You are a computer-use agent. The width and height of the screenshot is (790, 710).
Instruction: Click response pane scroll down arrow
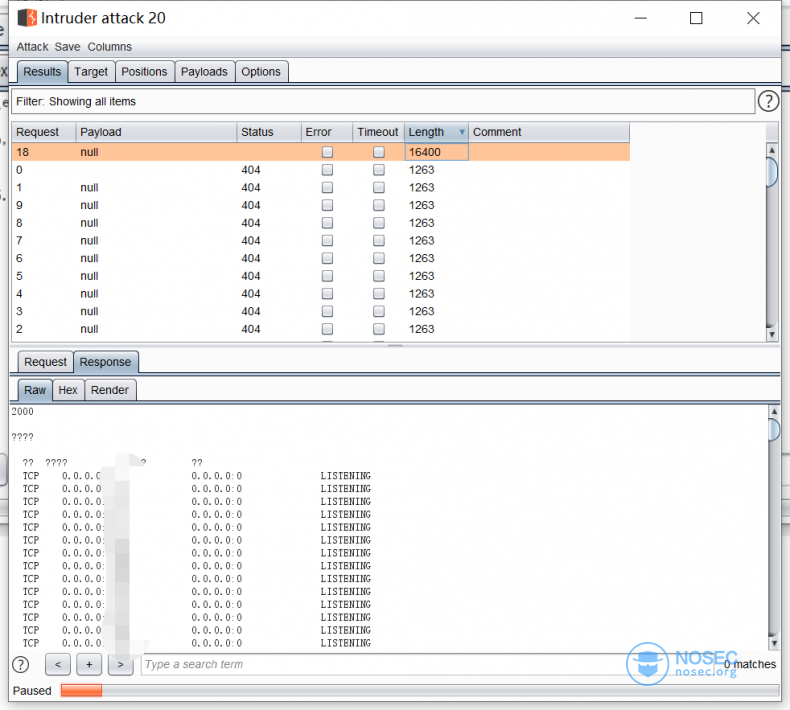coord(774,643)
